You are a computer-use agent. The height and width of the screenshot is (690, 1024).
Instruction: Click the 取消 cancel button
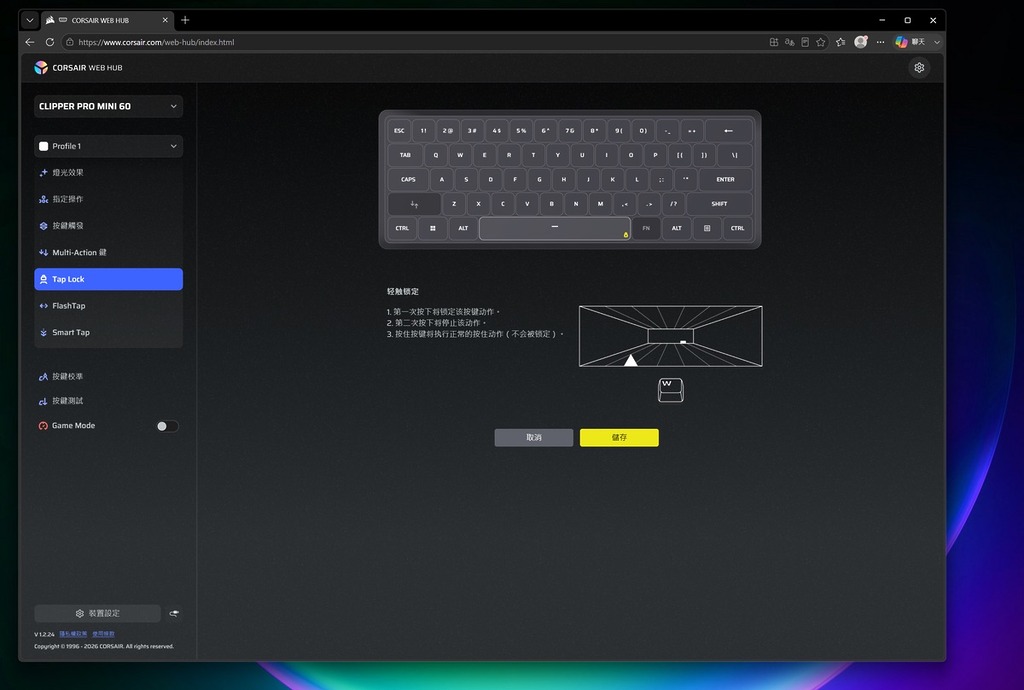(x=534, y=437)
